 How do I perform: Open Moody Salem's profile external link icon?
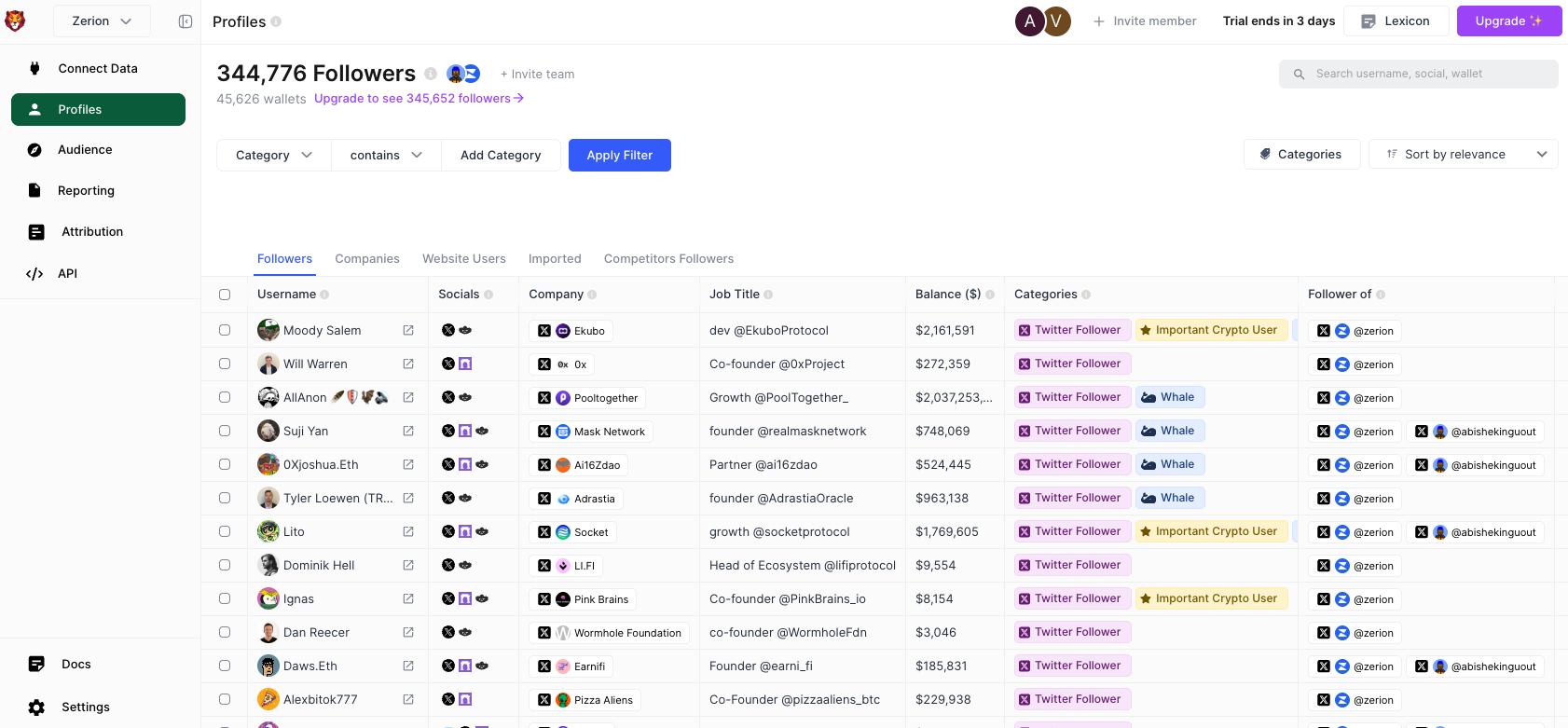click(408, 330)
